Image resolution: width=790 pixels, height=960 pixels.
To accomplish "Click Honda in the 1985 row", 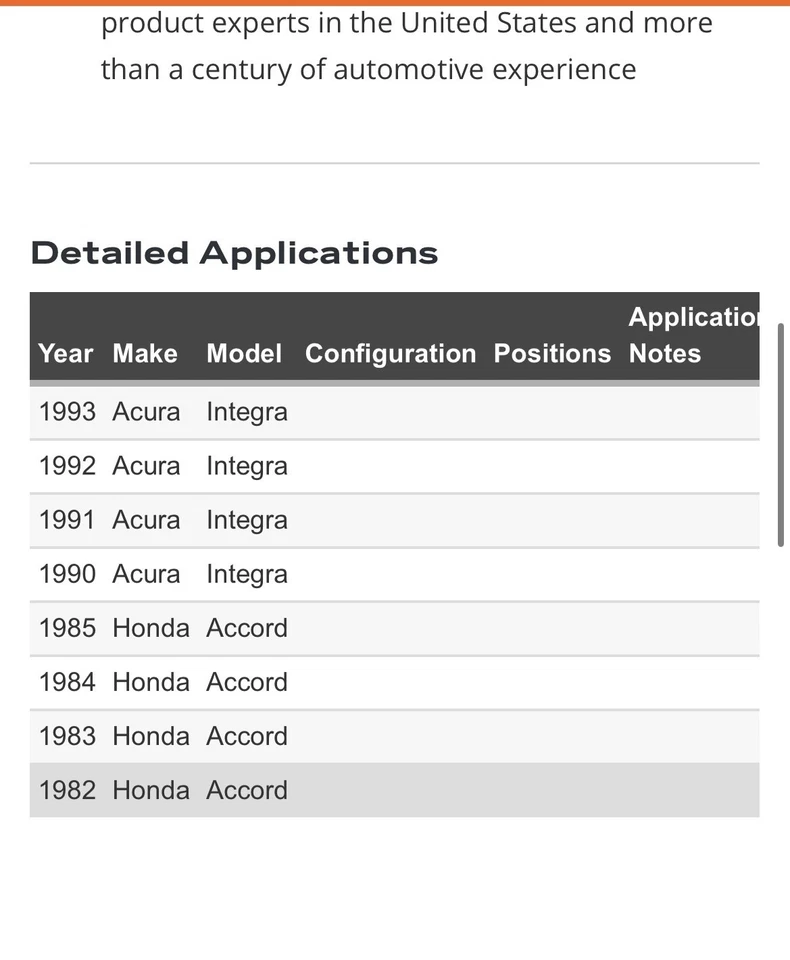I will [x=151, y=628].
